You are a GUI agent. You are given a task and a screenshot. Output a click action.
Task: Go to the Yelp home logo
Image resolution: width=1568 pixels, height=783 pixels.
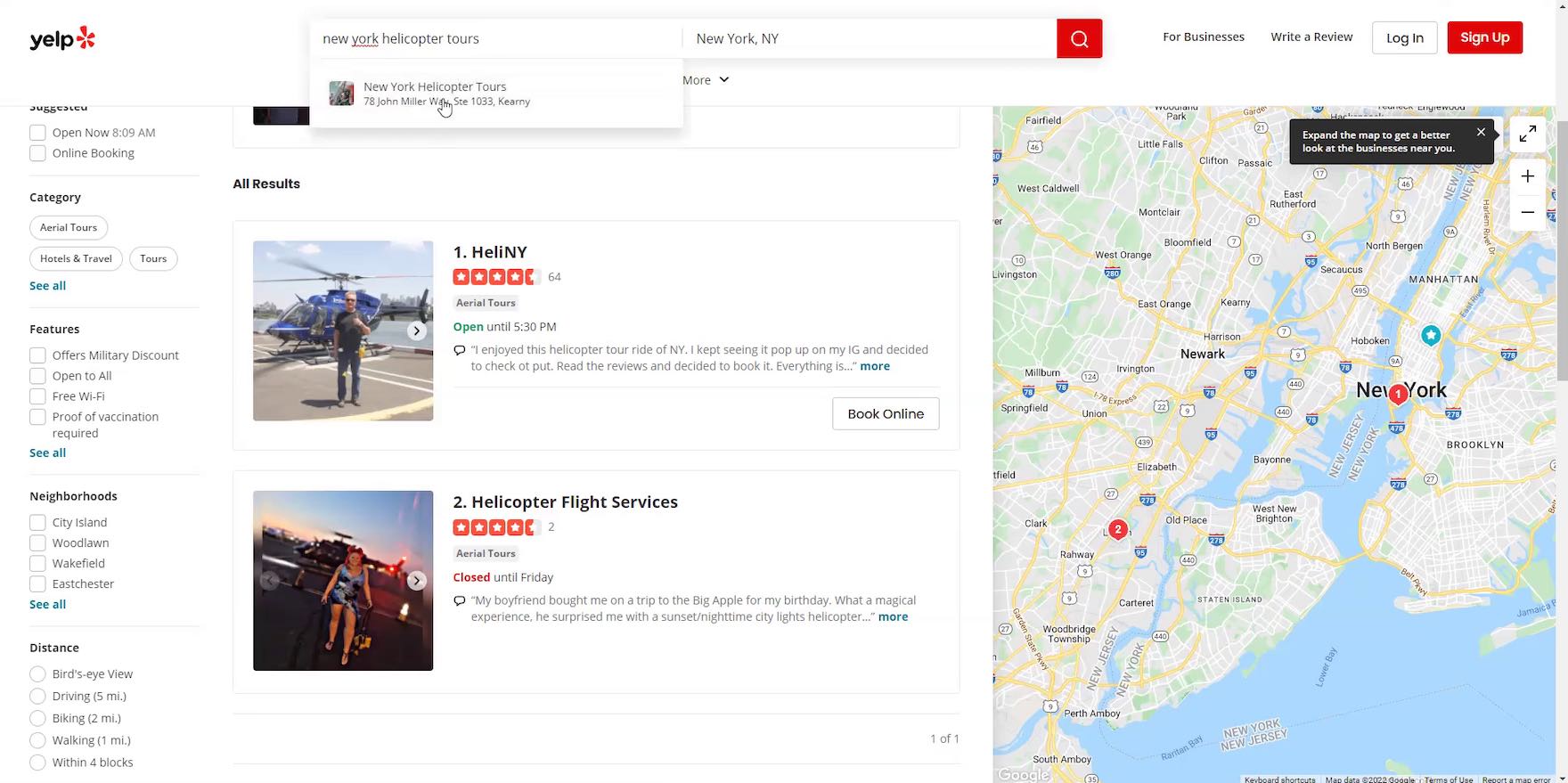tap(62, 38)
